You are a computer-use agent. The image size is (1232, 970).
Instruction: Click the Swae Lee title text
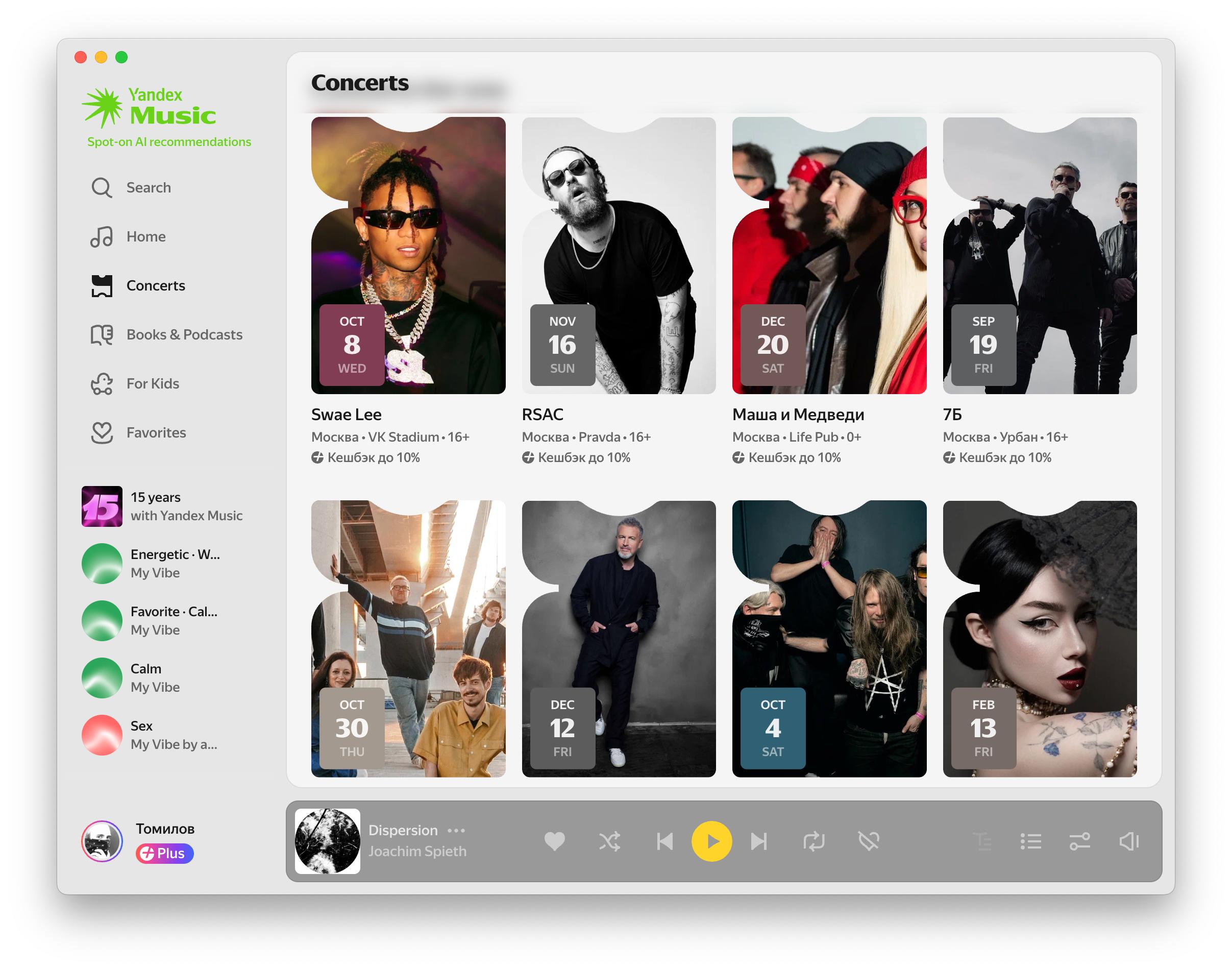(x=347, y=415)
